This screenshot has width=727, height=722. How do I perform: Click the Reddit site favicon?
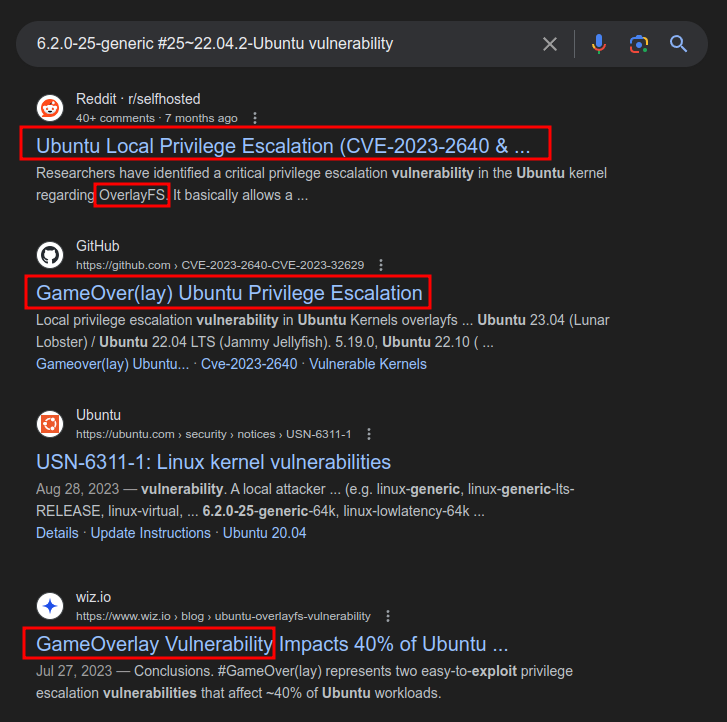point(50,108)
